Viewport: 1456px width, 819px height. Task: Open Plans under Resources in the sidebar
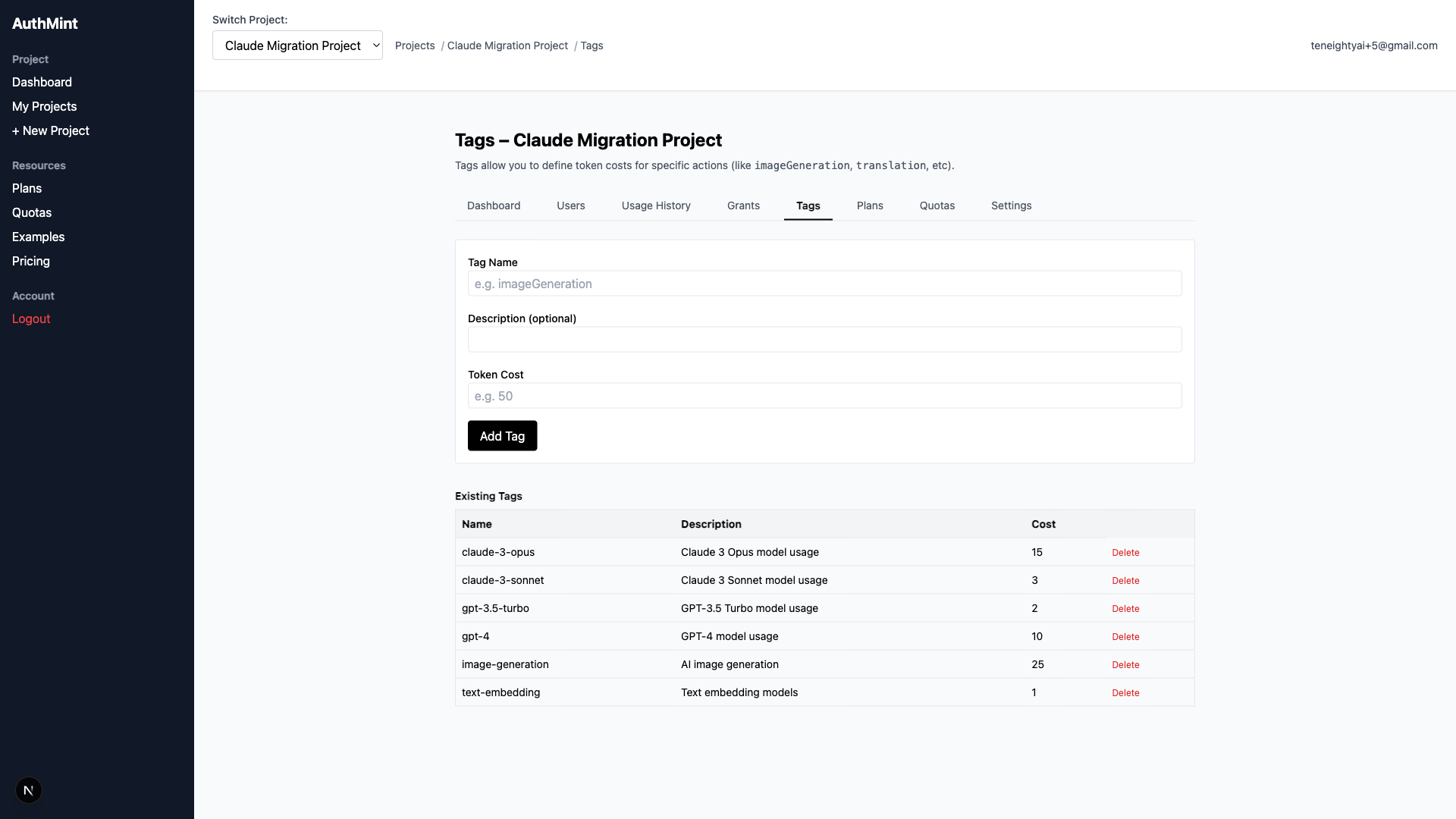point(27,188)
